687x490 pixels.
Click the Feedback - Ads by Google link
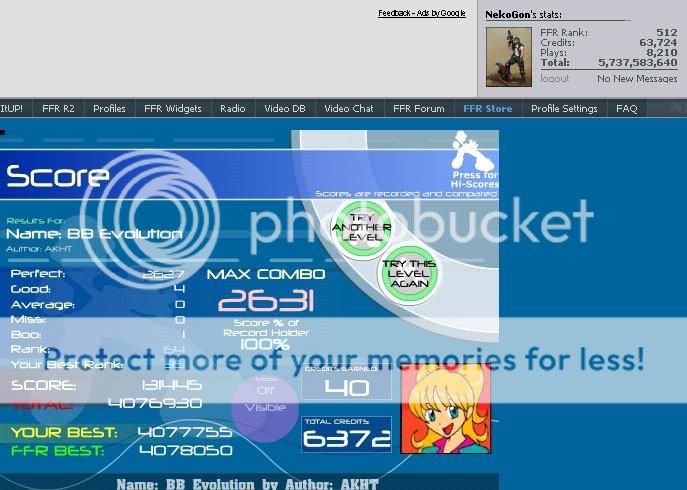[x=421, y=14]
